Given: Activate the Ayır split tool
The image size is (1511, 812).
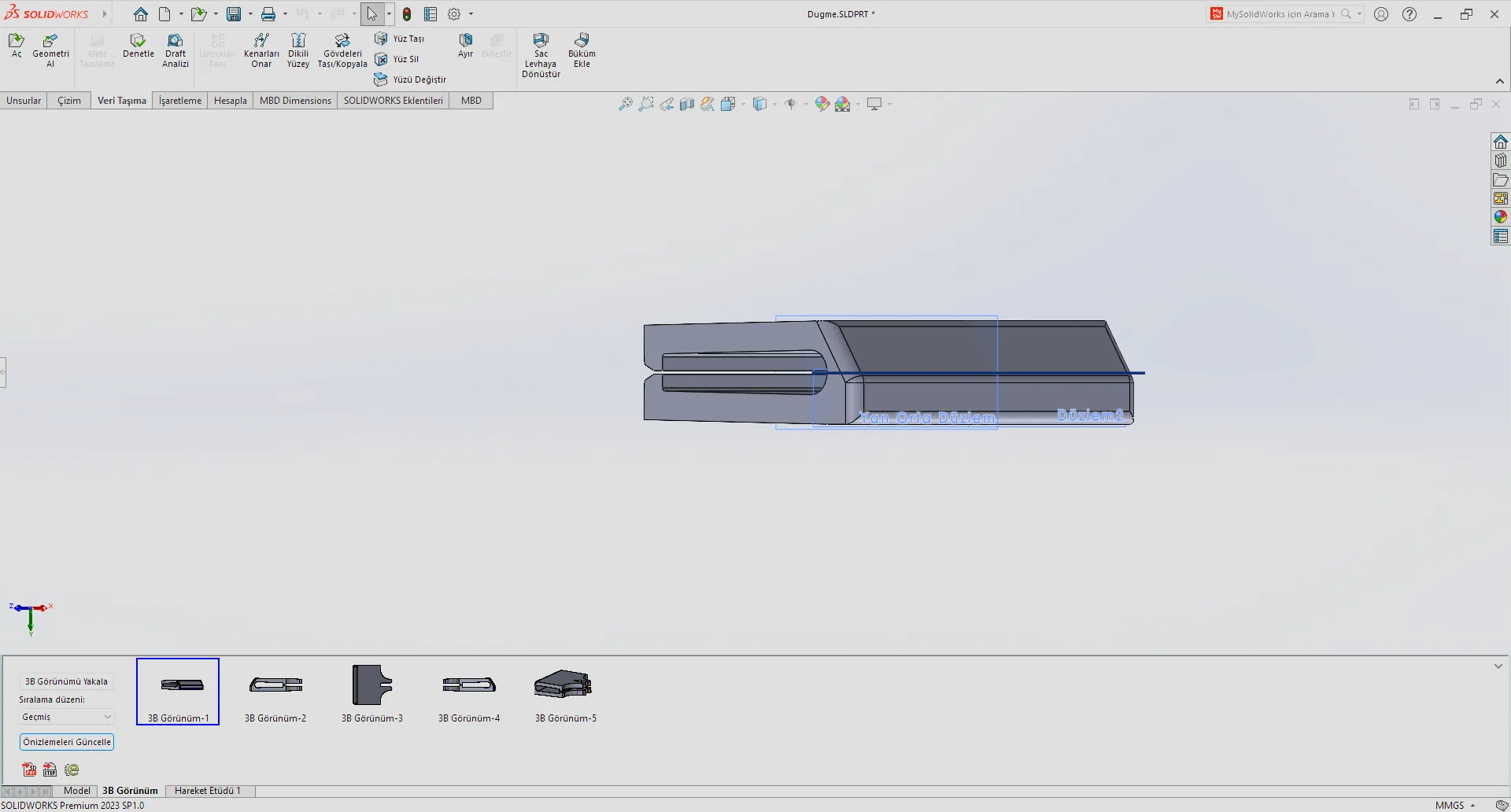Looking at the screenshot, I should tap(466, 46).
